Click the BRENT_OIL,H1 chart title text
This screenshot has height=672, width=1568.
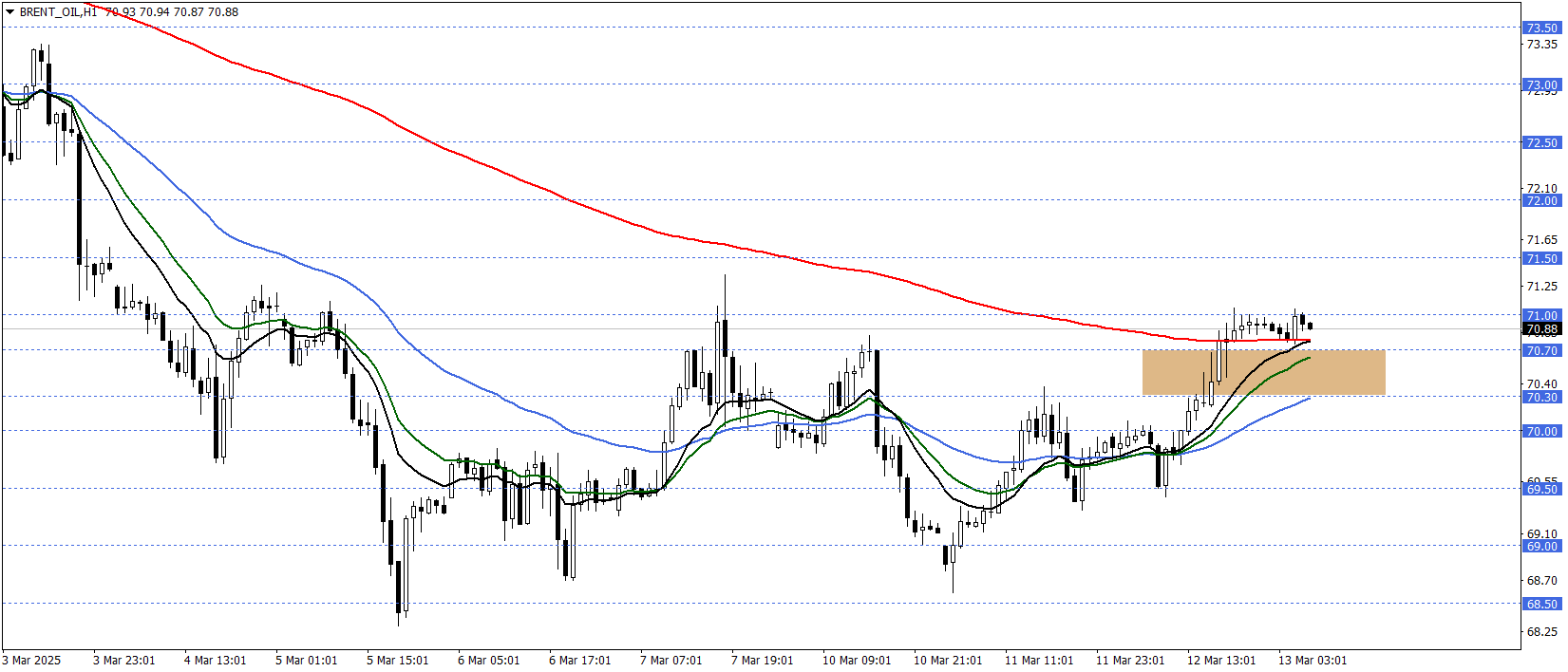coord(58,12)
